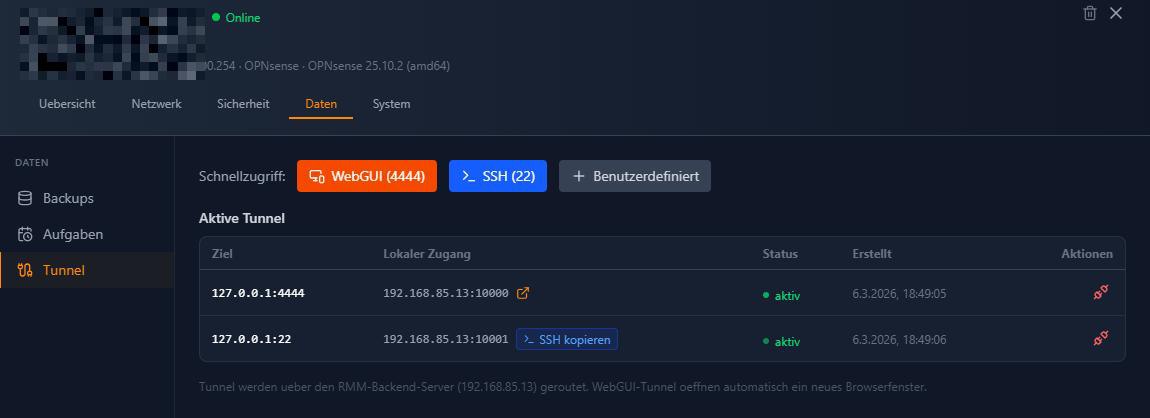The image size is (1150, 418).
Task: Click the aktiv status of the 4444 tunnel
Action: click(781, 296)
